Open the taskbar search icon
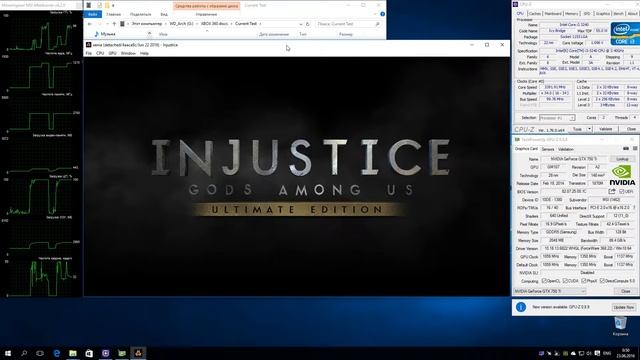Image resolution: width=640 pixels, height=360 pixels. coord(24,353)
